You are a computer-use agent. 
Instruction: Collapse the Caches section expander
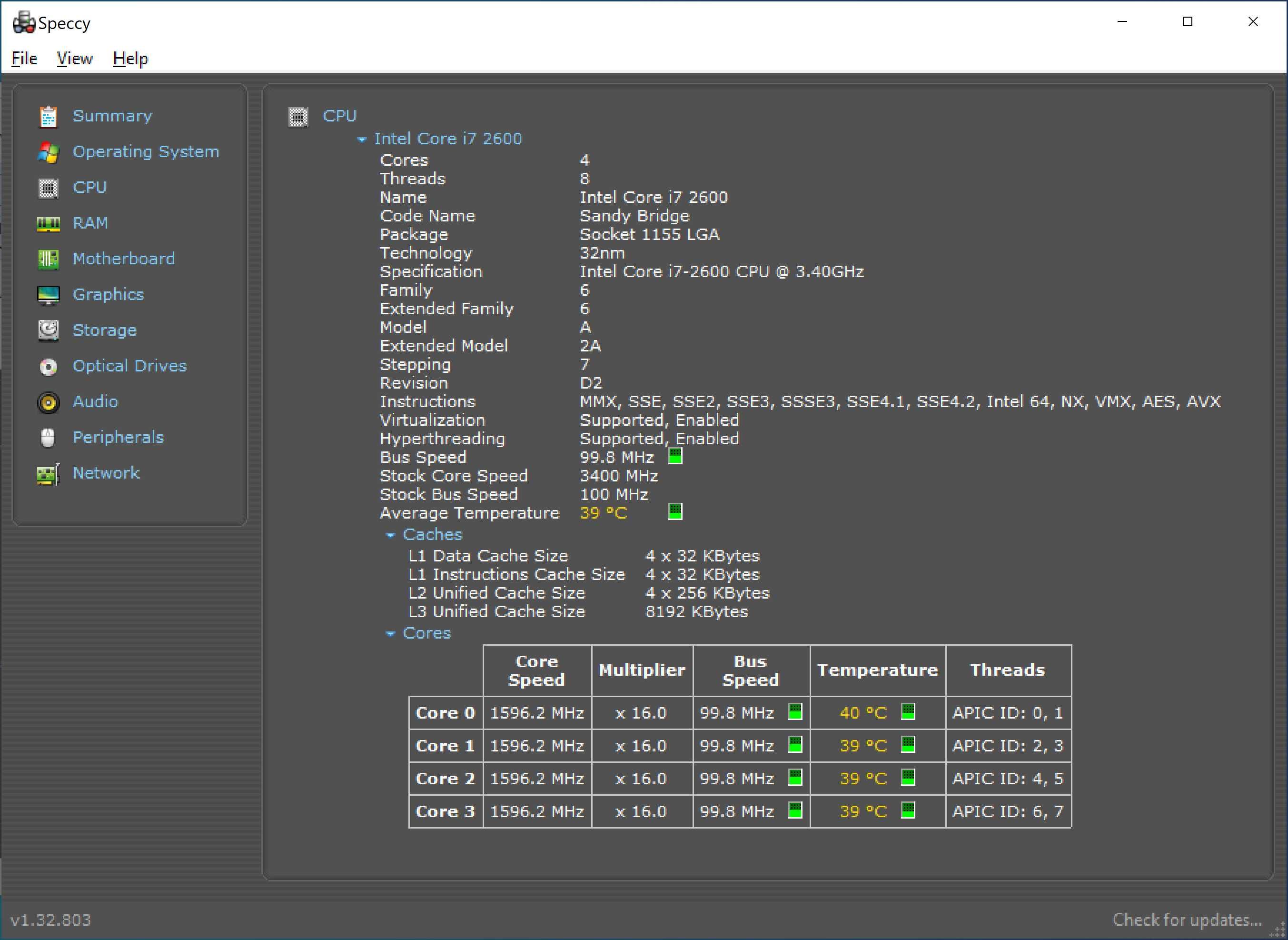pos(391,534)
